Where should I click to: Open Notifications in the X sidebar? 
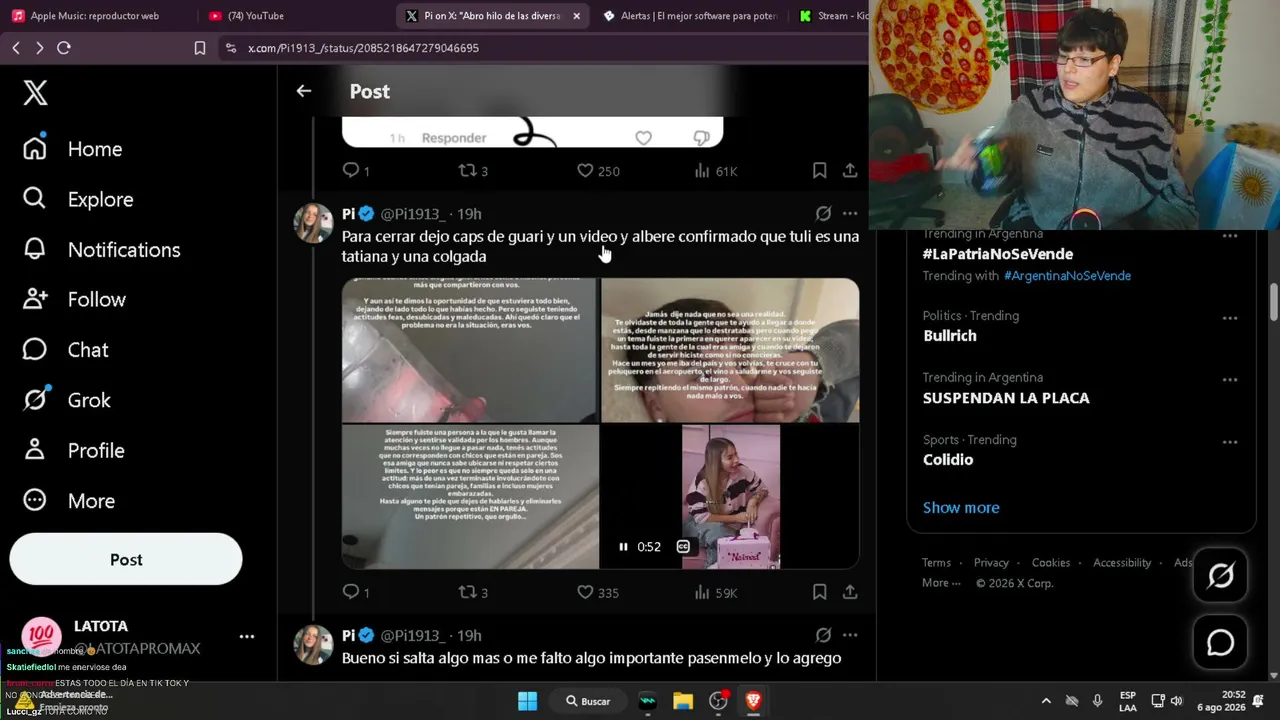tap(102, 250)
